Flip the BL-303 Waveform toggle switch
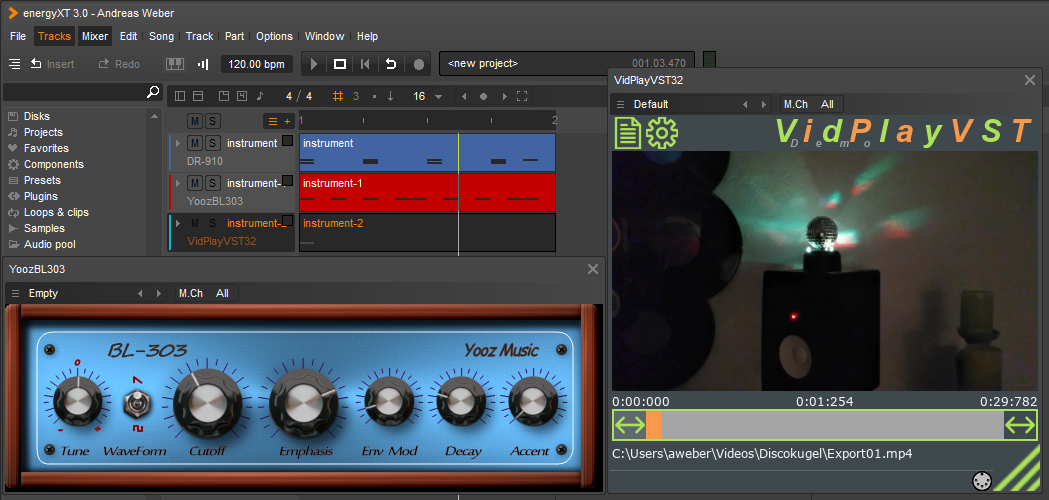1049x500 pixels. (133, 404)
